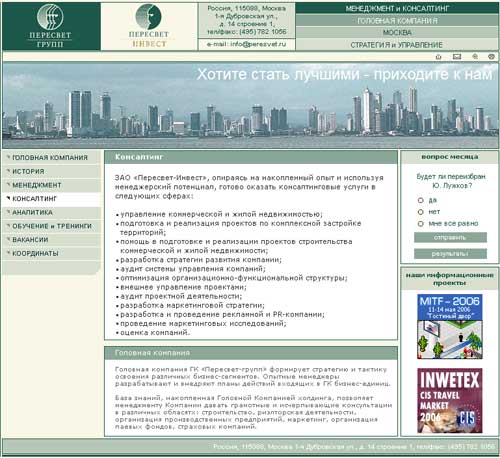Image resolution: width=500 pixels, height=458 pixels.
Task: Go to 'Головная компания' in left sidebar
Action: (51, 157)
